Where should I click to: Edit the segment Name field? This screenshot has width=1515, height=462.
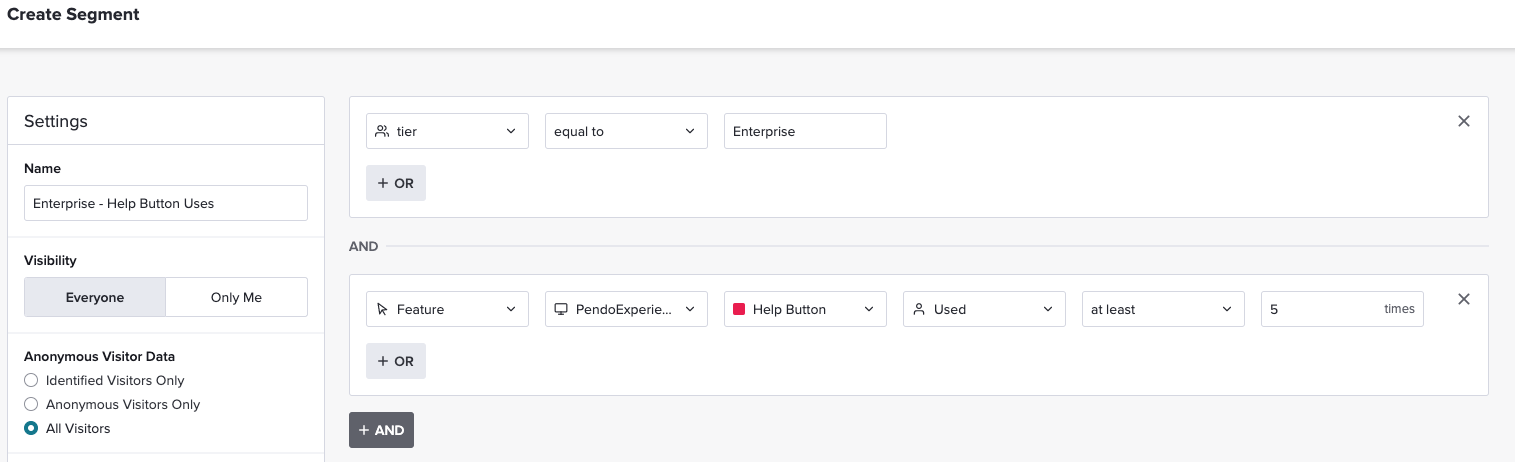[x=166, y=203]
